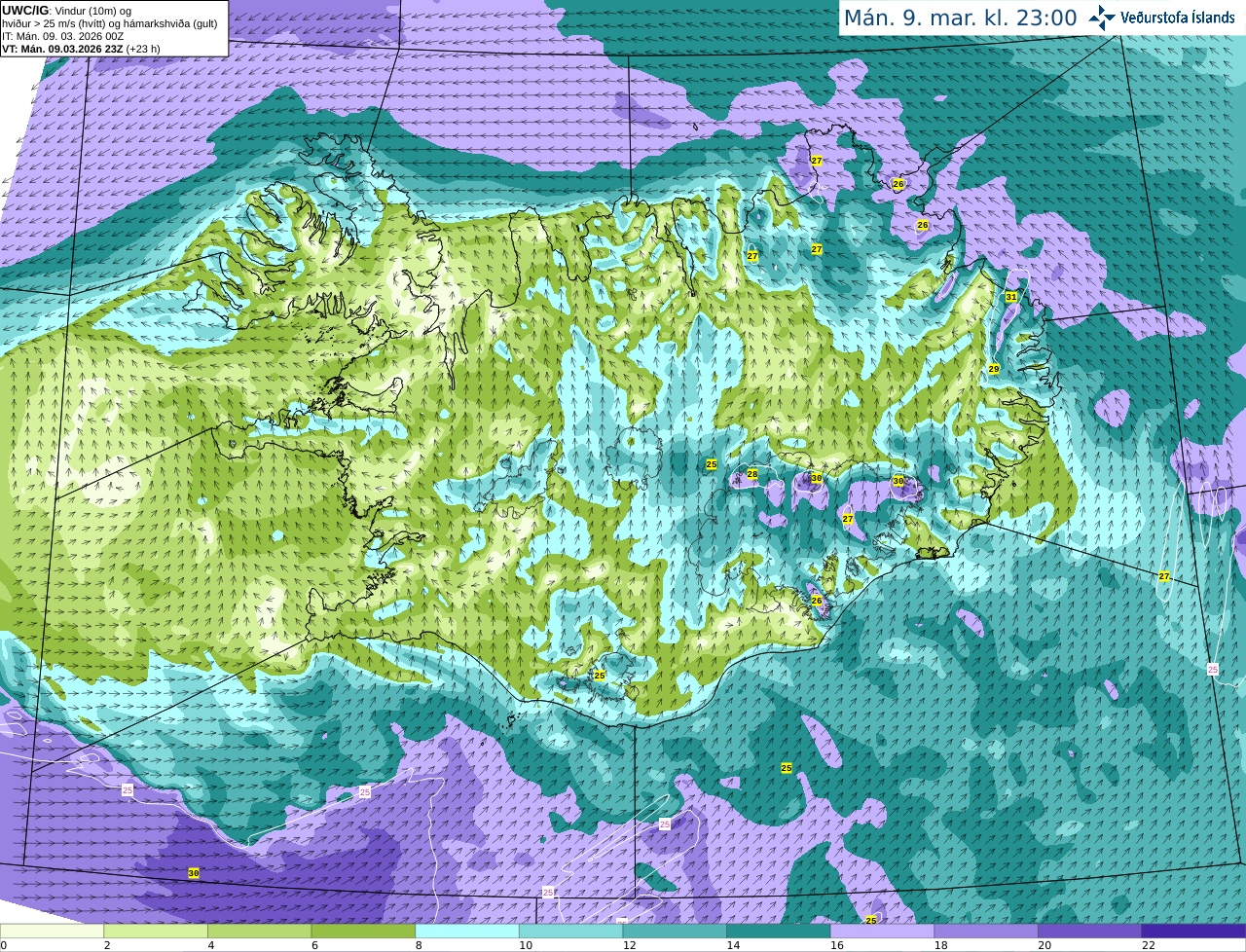
Task: Click the yellow gust label 29
Action: [994, 369]
